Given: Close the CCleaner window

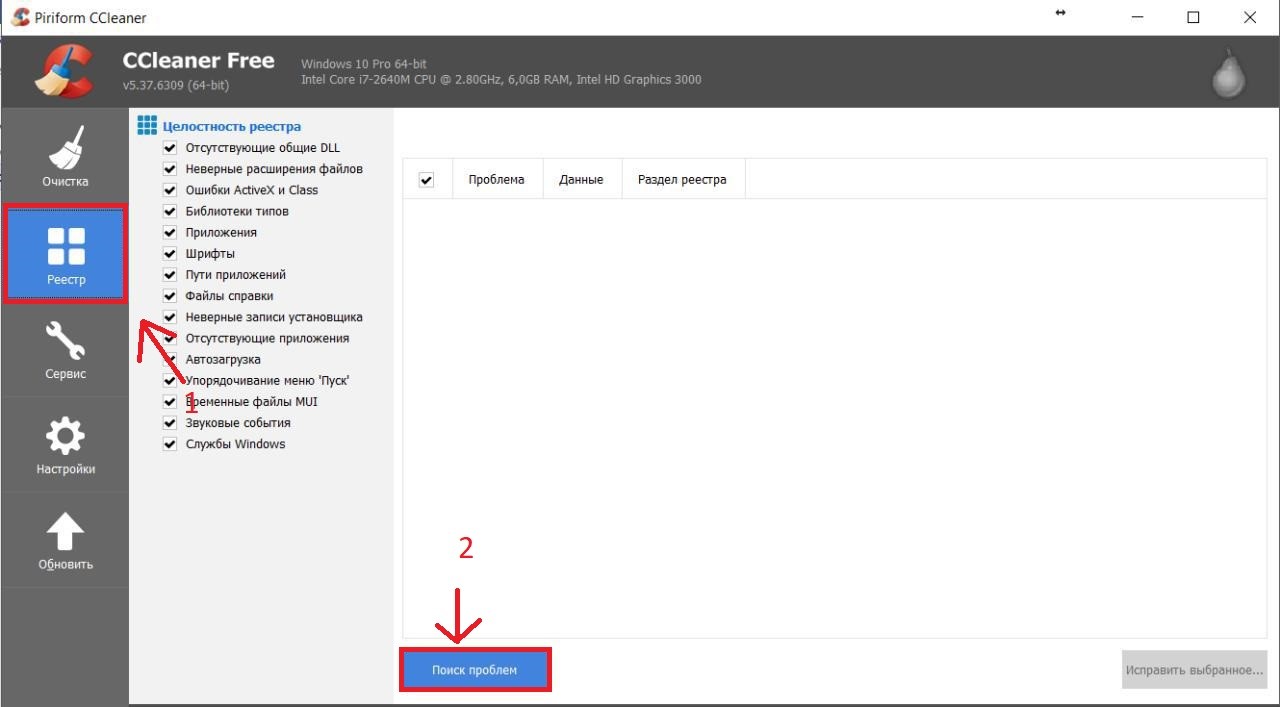Looking at the screenshot, I should click(x=1250, y=17).
